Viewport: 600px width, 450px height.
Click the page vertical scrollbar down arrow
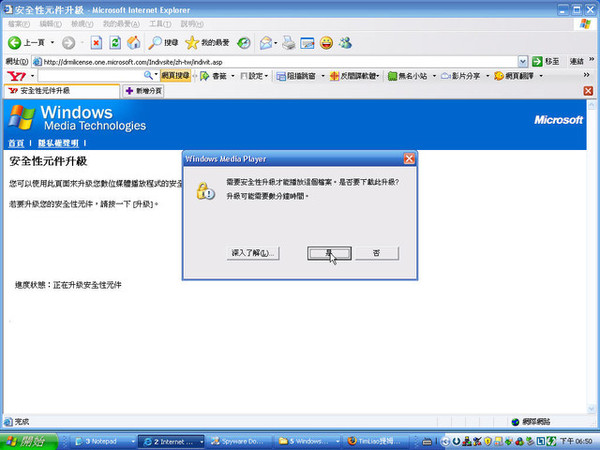click(x=591, y=409)
